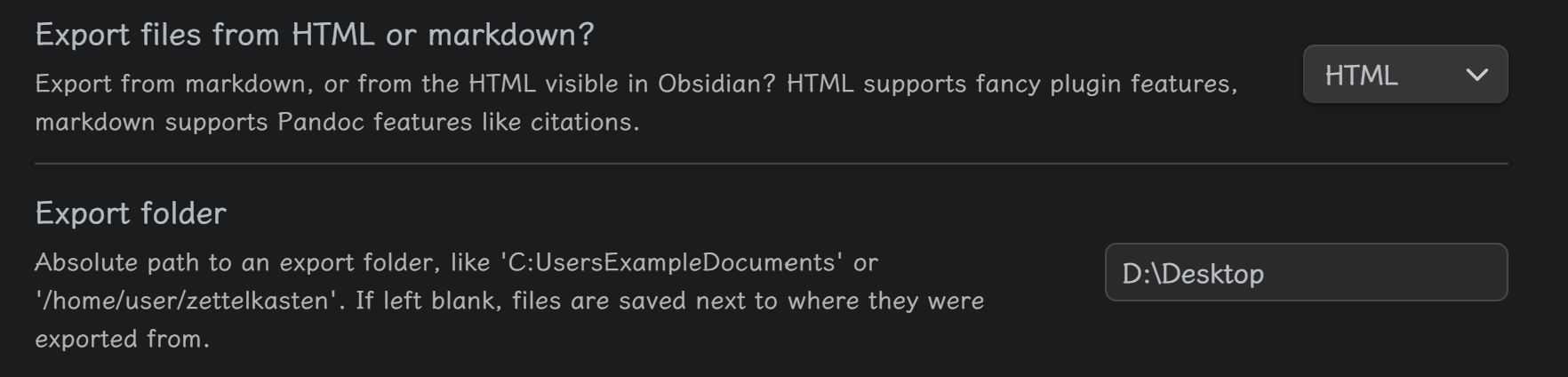Image resolution: width=1568 pixels, height=377 pixels.
Task: Click the "D:\Desktop" text in the field
Action: pos(1192,273)
